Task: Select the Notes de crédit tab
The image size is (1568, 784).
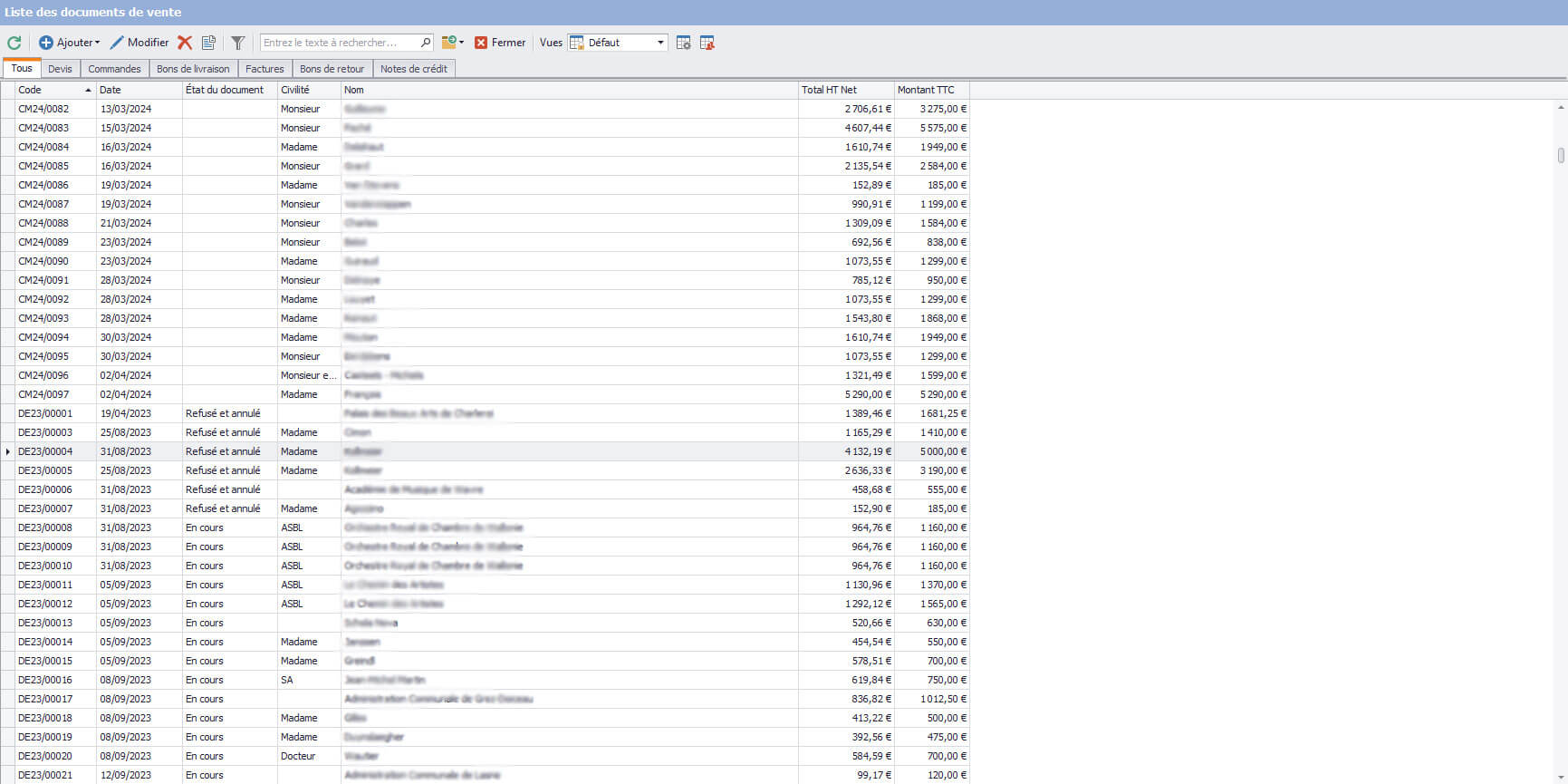Action: pos(413,69)
